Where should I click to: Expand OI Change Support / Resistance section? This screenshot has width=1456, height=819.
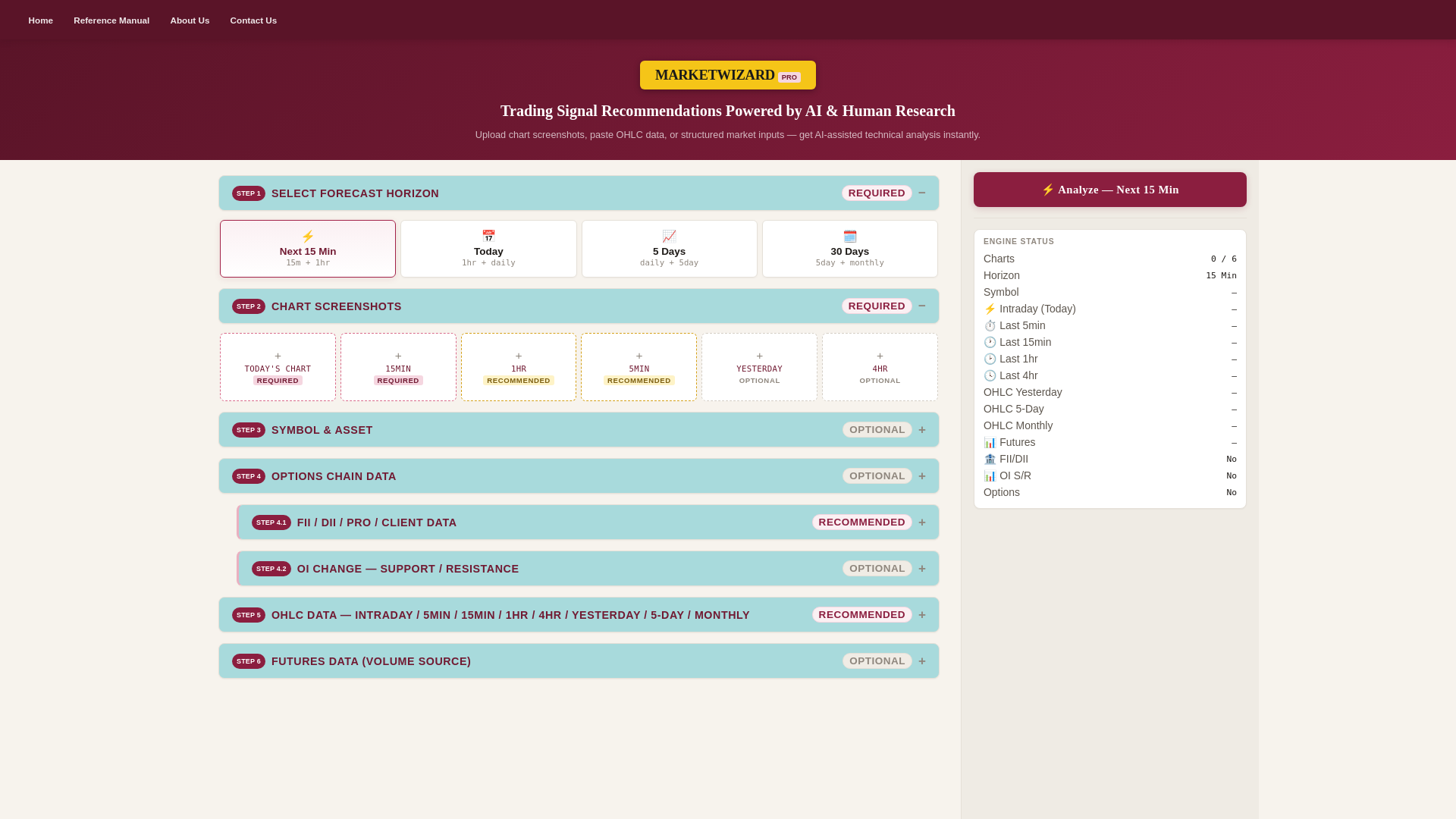coord(922,569)
